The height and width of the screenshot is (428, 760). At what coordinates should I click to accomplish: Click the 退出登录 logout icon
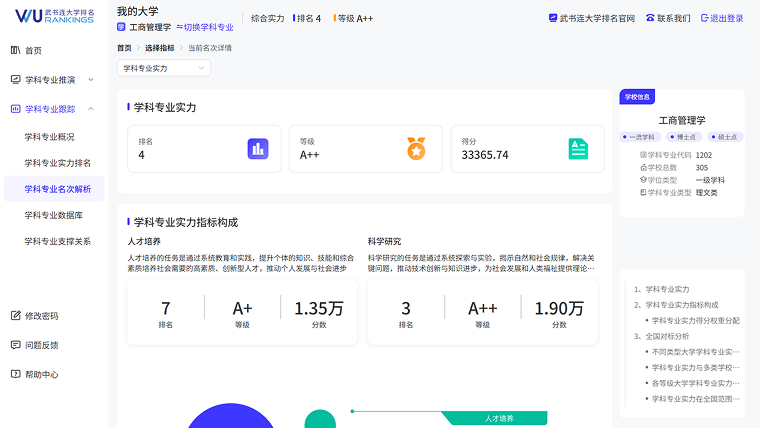[x=704, y=18]
